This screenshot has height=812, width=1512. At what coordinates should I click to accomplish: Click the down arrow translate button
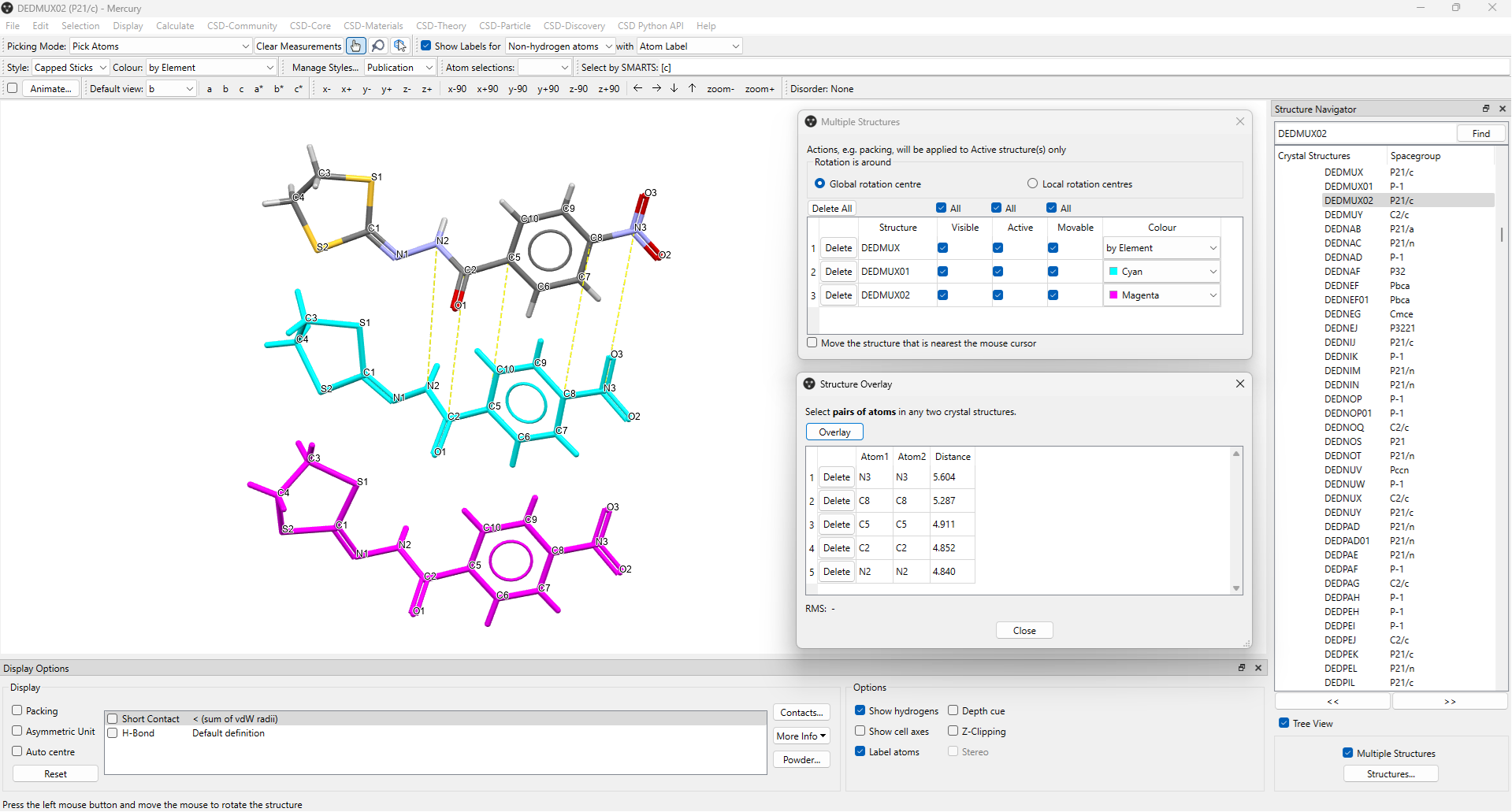(x=674, y=88)
